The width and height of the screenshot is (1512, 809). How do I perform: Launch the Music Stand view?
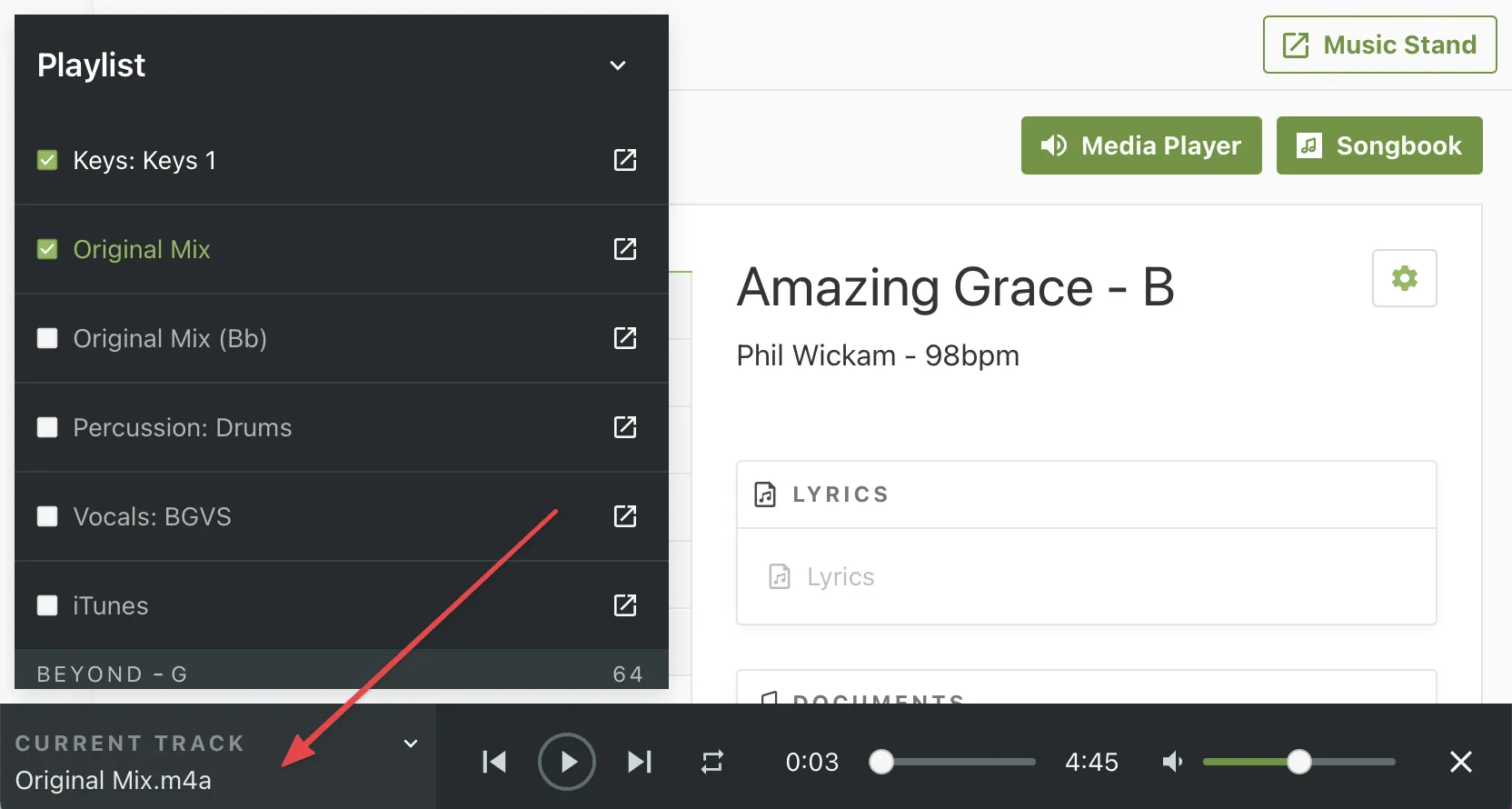click(1379, 45)
